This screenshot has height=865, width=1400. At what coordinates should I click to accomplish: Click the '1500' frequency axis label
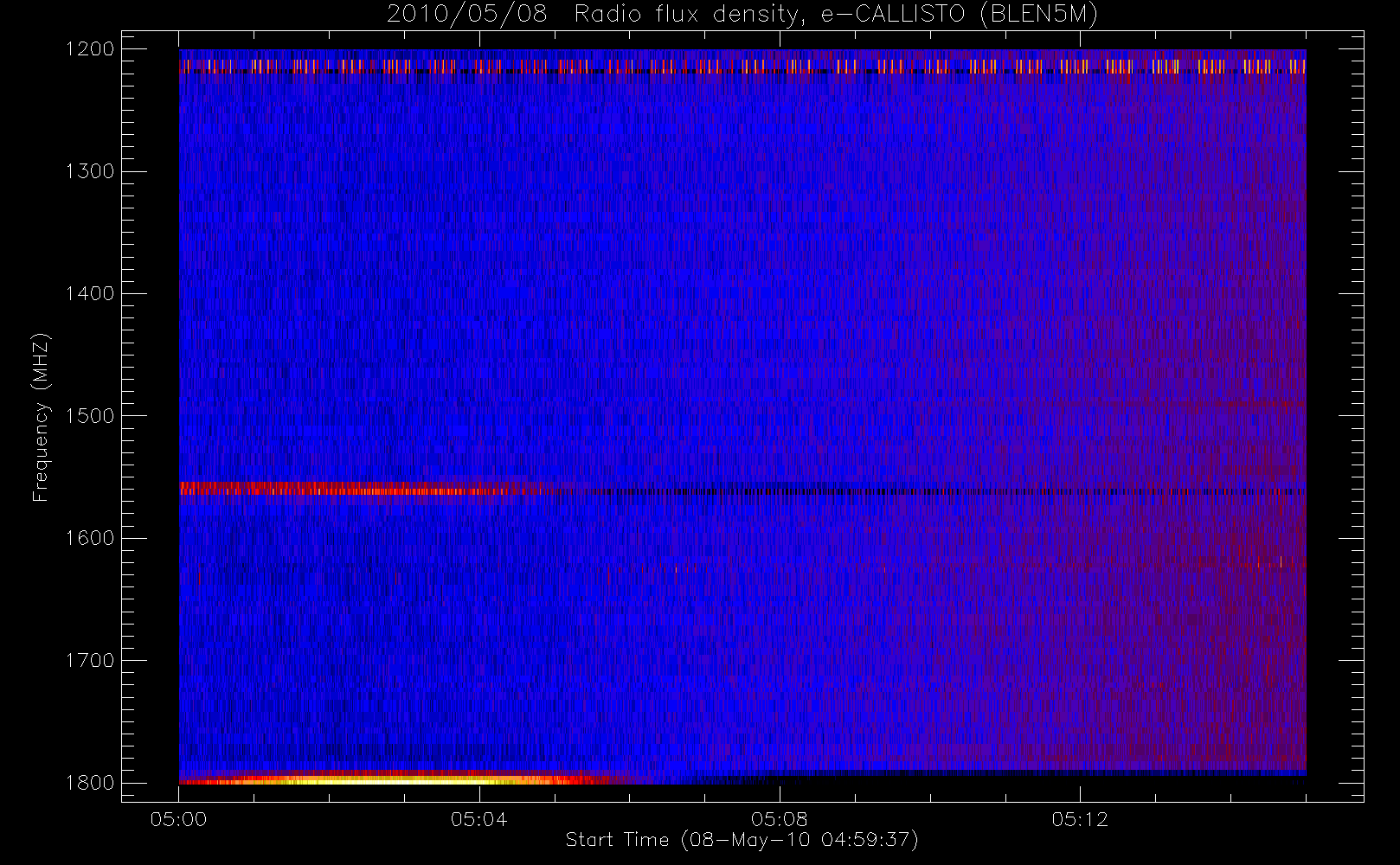90,416
